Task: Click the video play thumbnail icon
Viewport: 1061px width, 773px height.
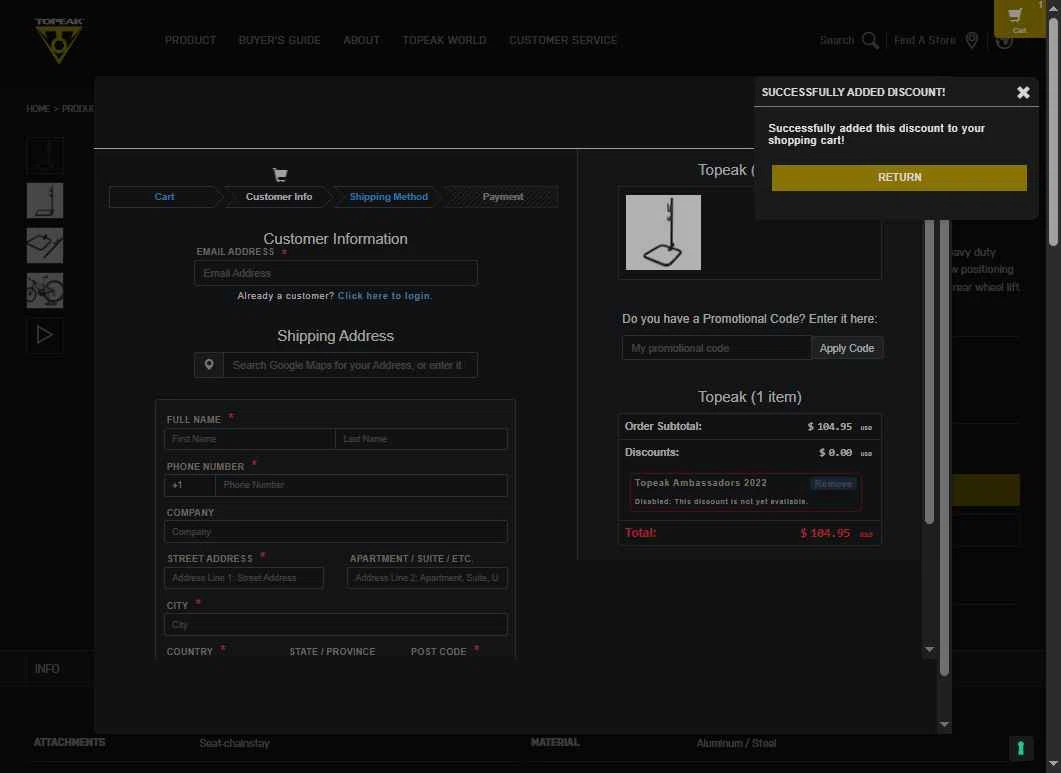Action: [x=45, y=335]
